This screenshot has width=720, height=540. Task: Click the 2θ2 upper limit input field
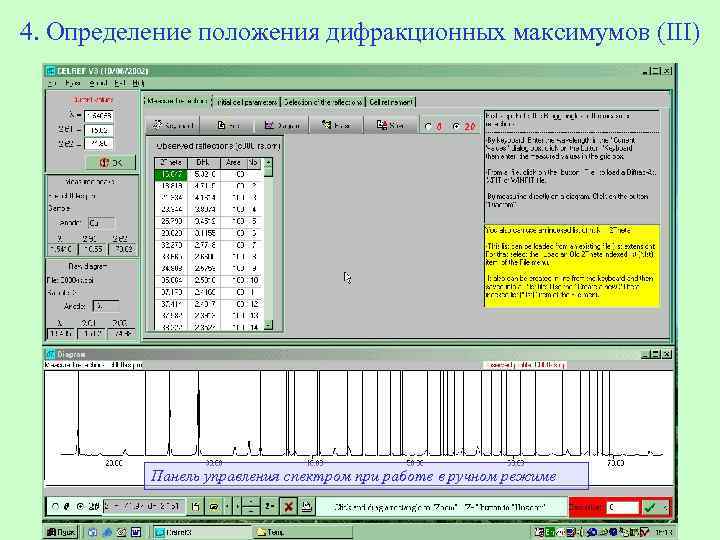click(99, 144)
